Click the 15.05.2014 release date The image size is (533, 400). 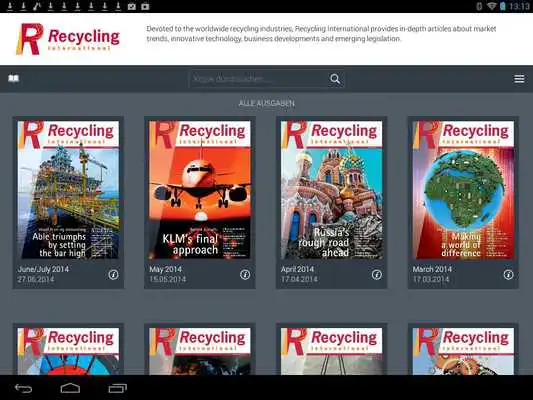[168, 279]
